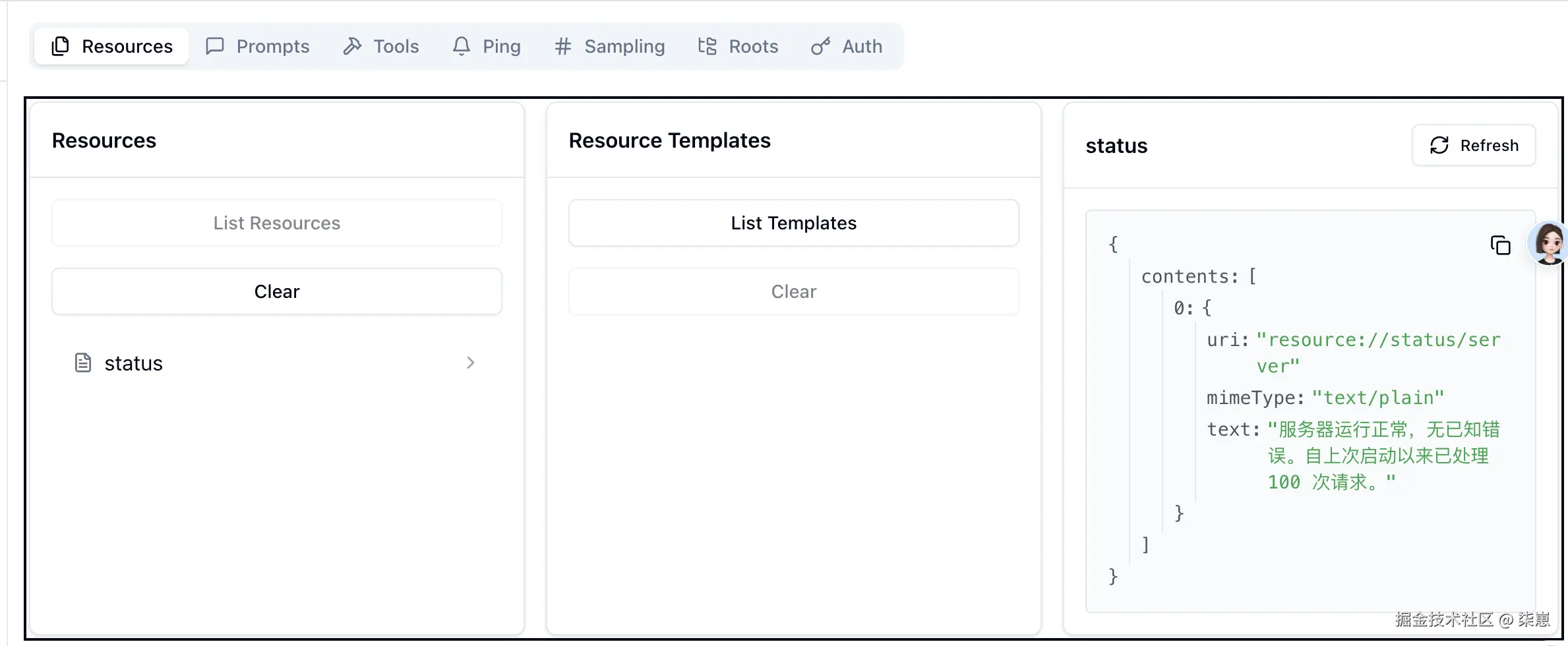Click the document icon beside status

click(83, 363)
